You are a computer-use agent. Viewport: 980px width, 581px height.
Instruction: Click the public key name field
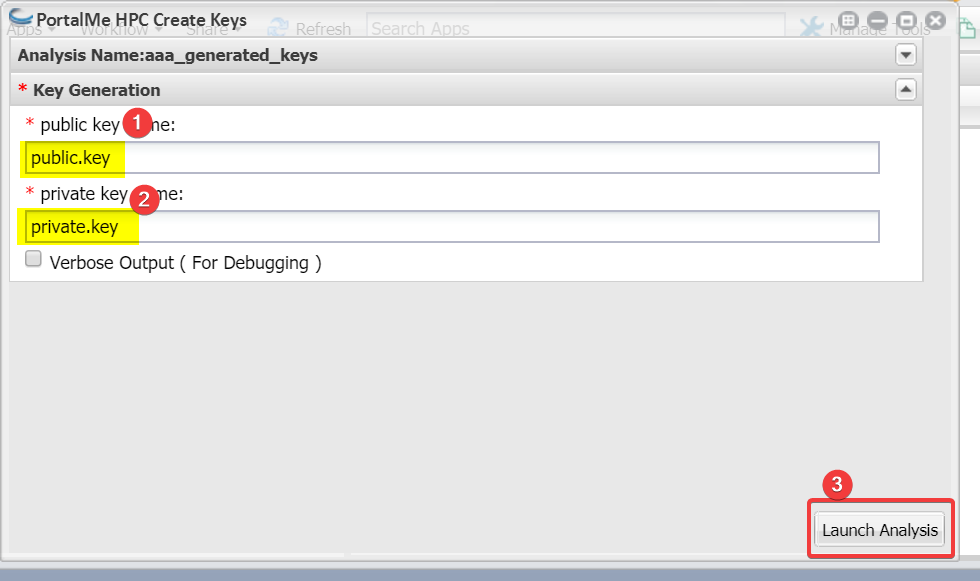tap(452, 157)
